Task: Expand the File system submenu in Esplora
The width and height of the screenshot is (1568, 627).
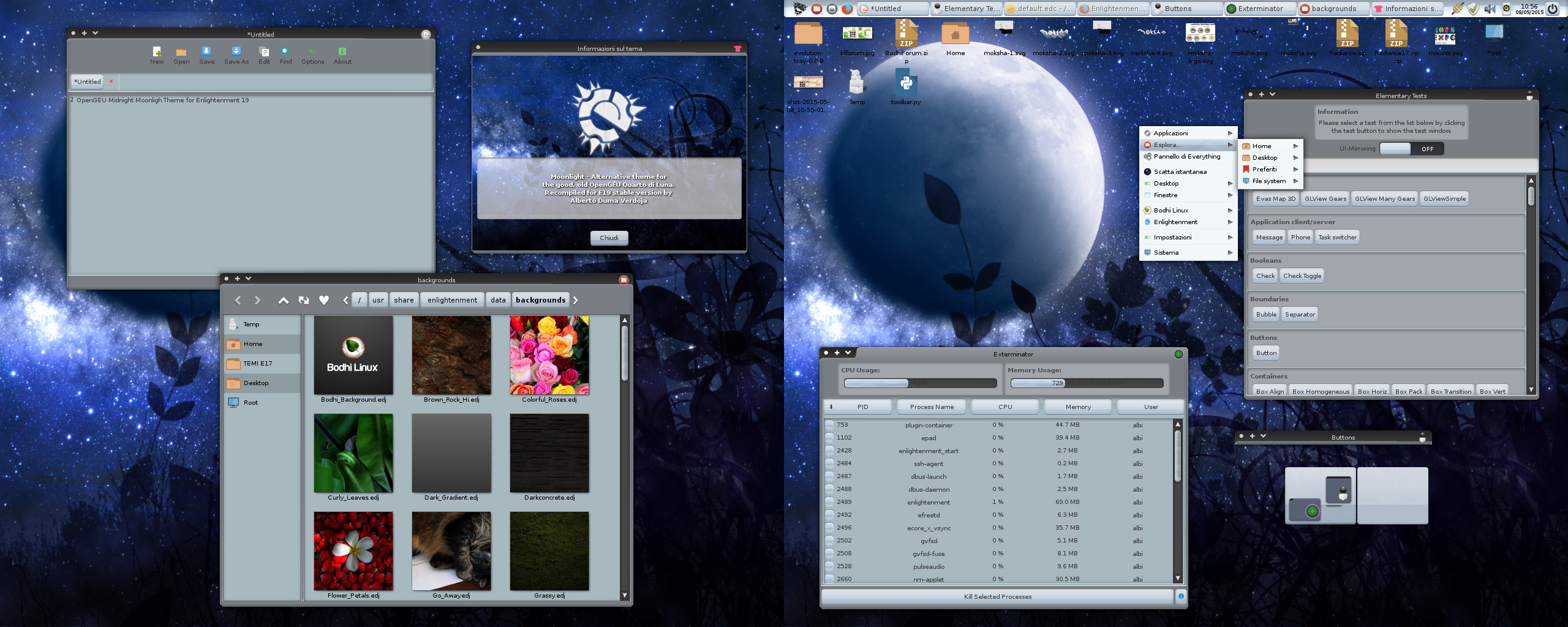Action: coord(1270,181)
